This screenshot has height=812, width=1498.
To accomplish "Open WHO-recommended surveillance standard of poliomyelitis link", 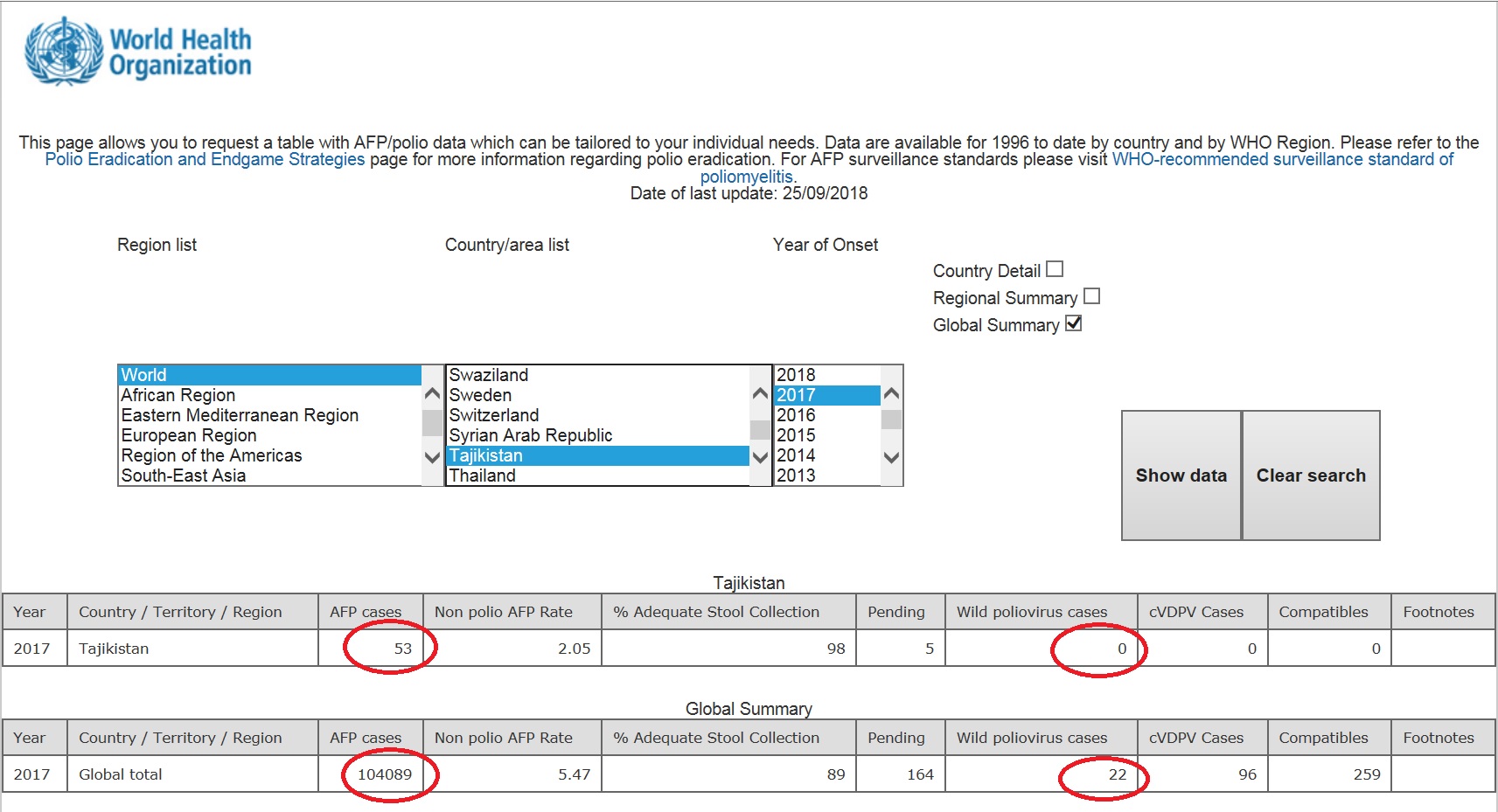I will [1283, 159].
